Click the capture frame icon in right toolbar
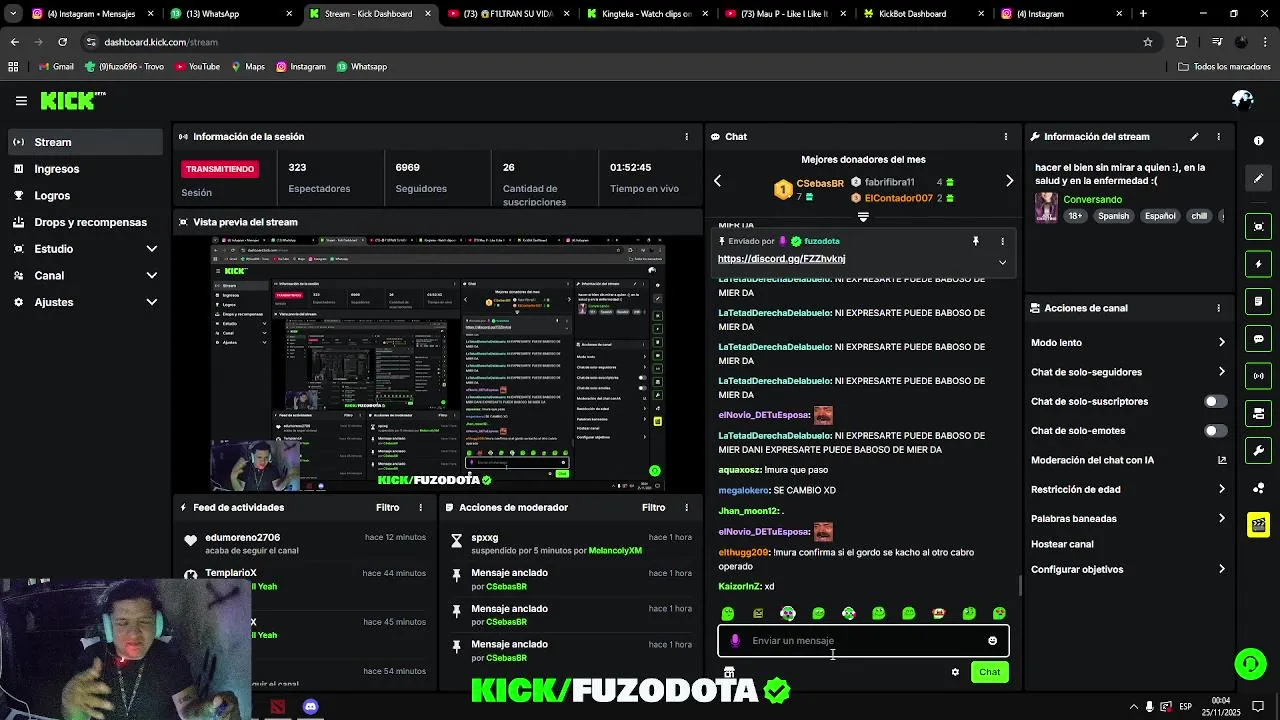 (x=1259, y=227)
